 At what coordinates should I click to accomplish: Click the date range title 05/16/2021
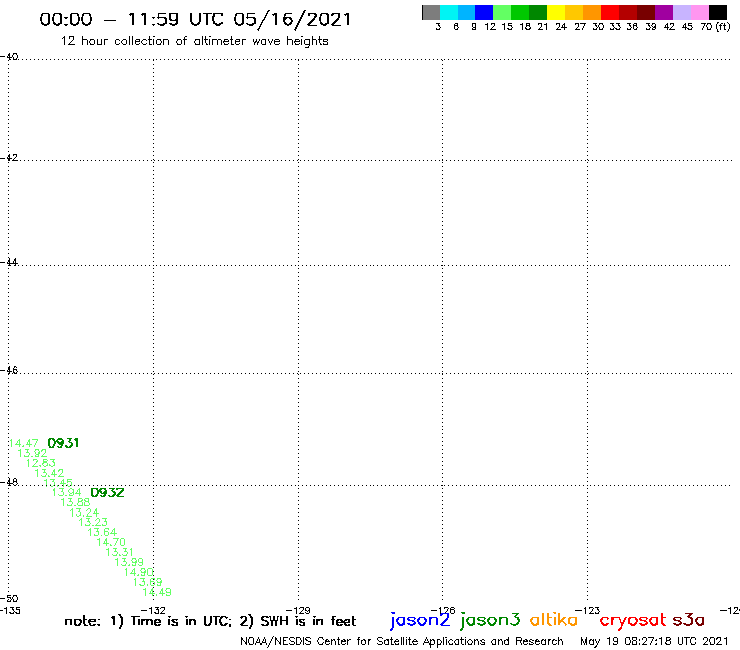coord(195,19)
